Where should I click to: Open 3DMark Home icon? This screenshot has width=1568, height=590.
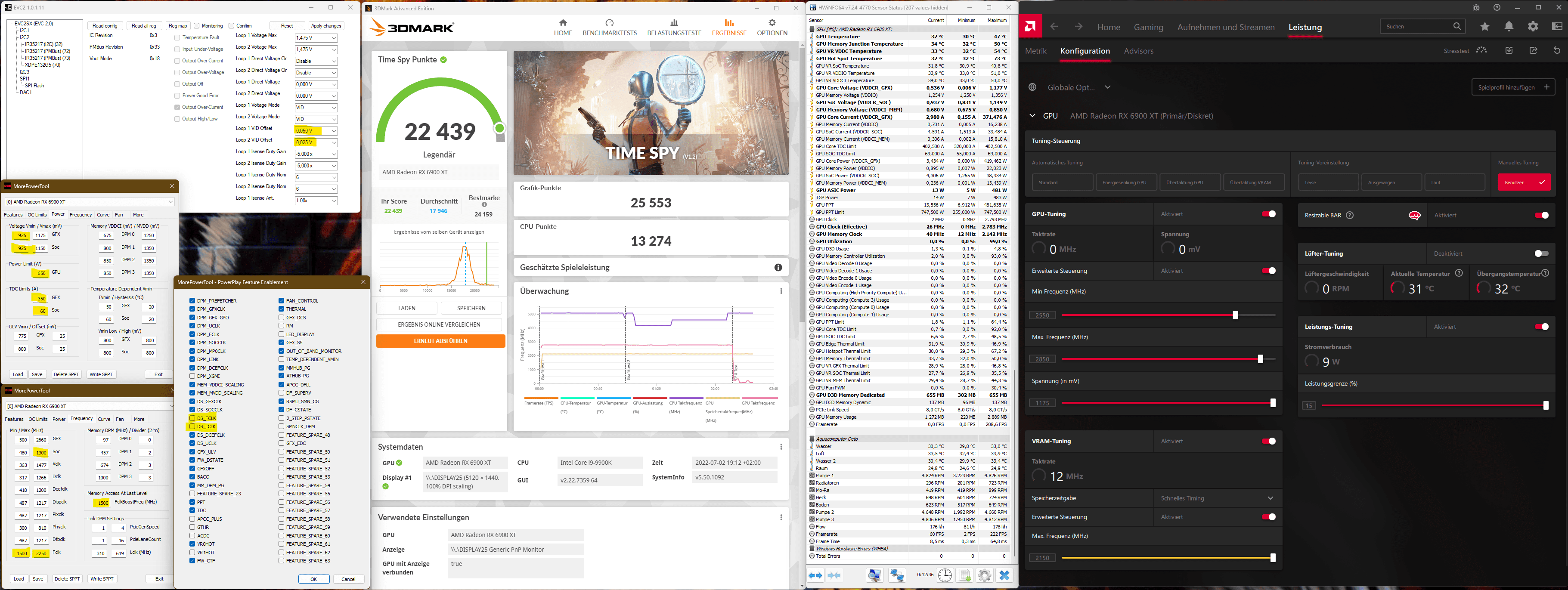563,22
